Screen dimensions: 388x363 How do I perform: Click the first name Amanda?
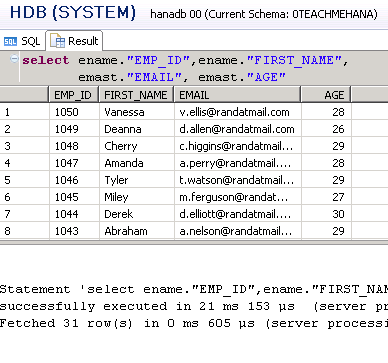pyautogui.click(x=124, y=163)
